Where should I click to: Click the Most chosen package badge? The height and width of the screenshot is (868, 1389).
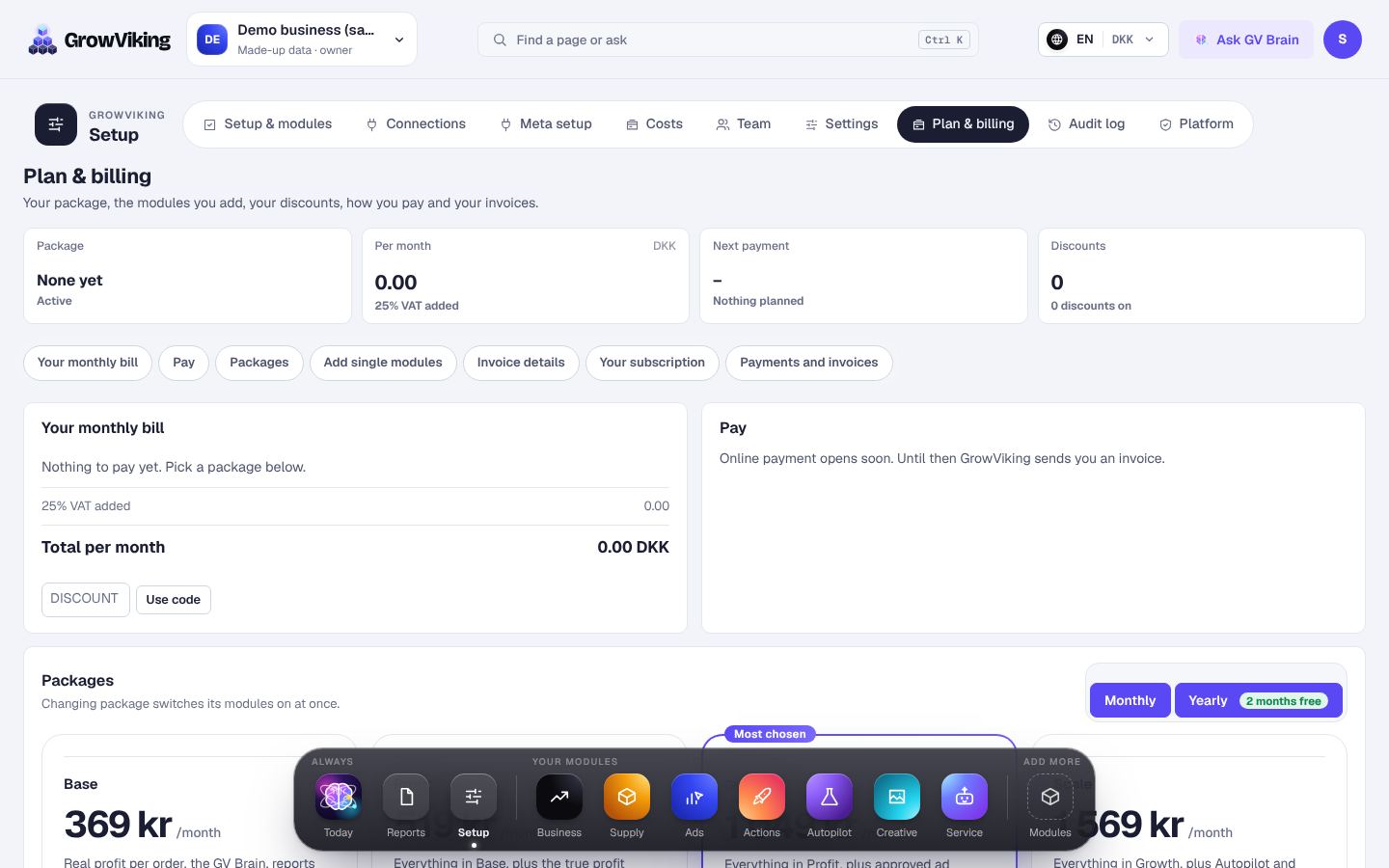coord(770,734)
